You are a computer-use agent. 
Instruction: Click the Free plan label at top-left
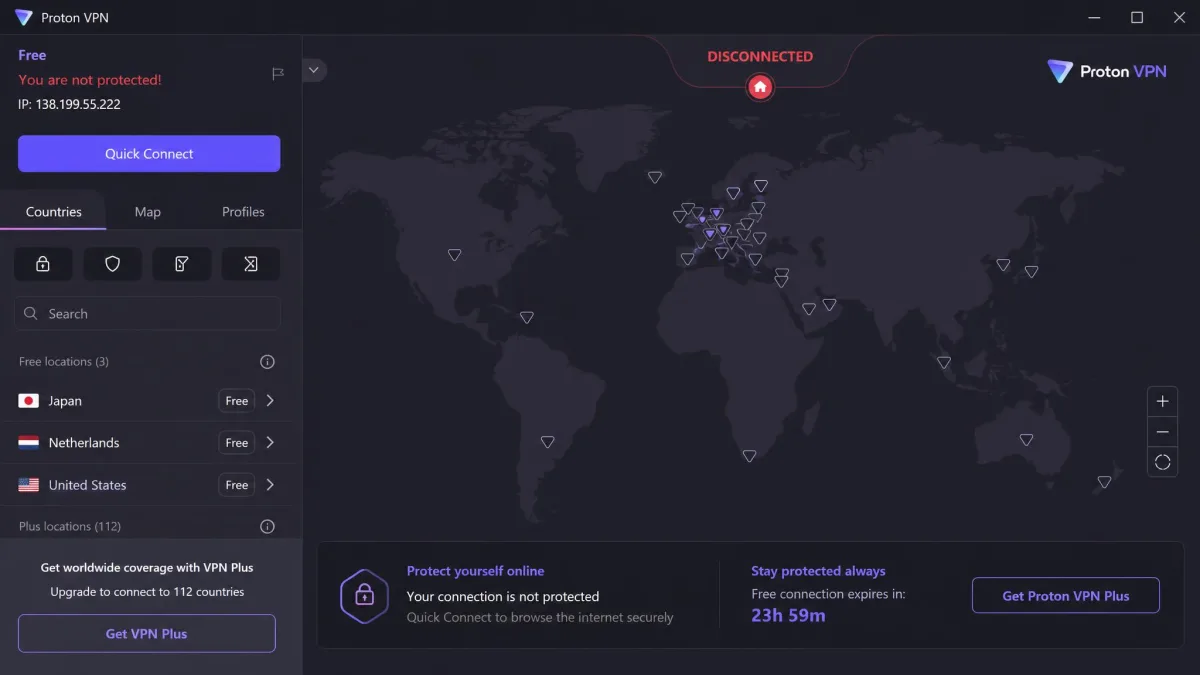[x=32, y=55]
